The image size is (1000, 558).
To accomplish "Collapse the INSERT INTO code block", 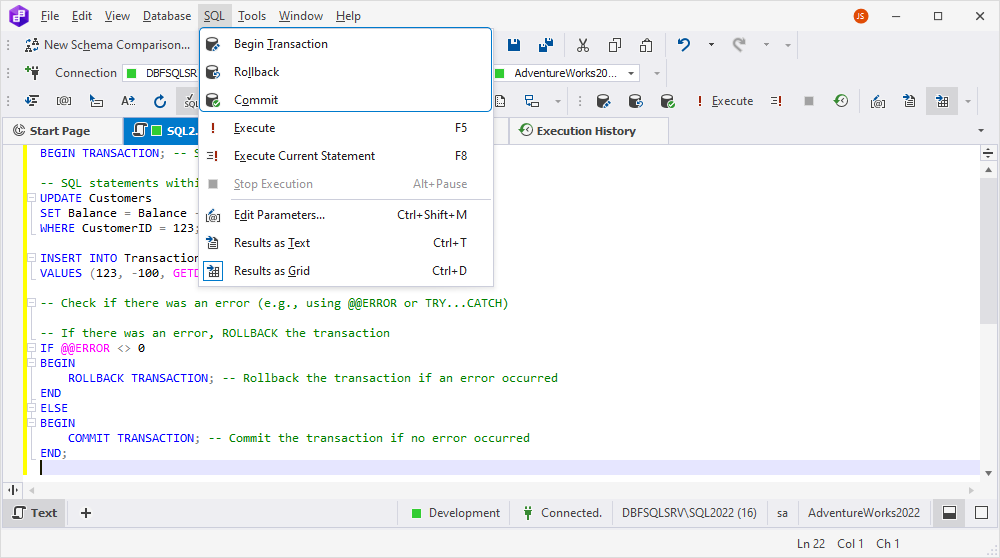I will tap(31, 258).
